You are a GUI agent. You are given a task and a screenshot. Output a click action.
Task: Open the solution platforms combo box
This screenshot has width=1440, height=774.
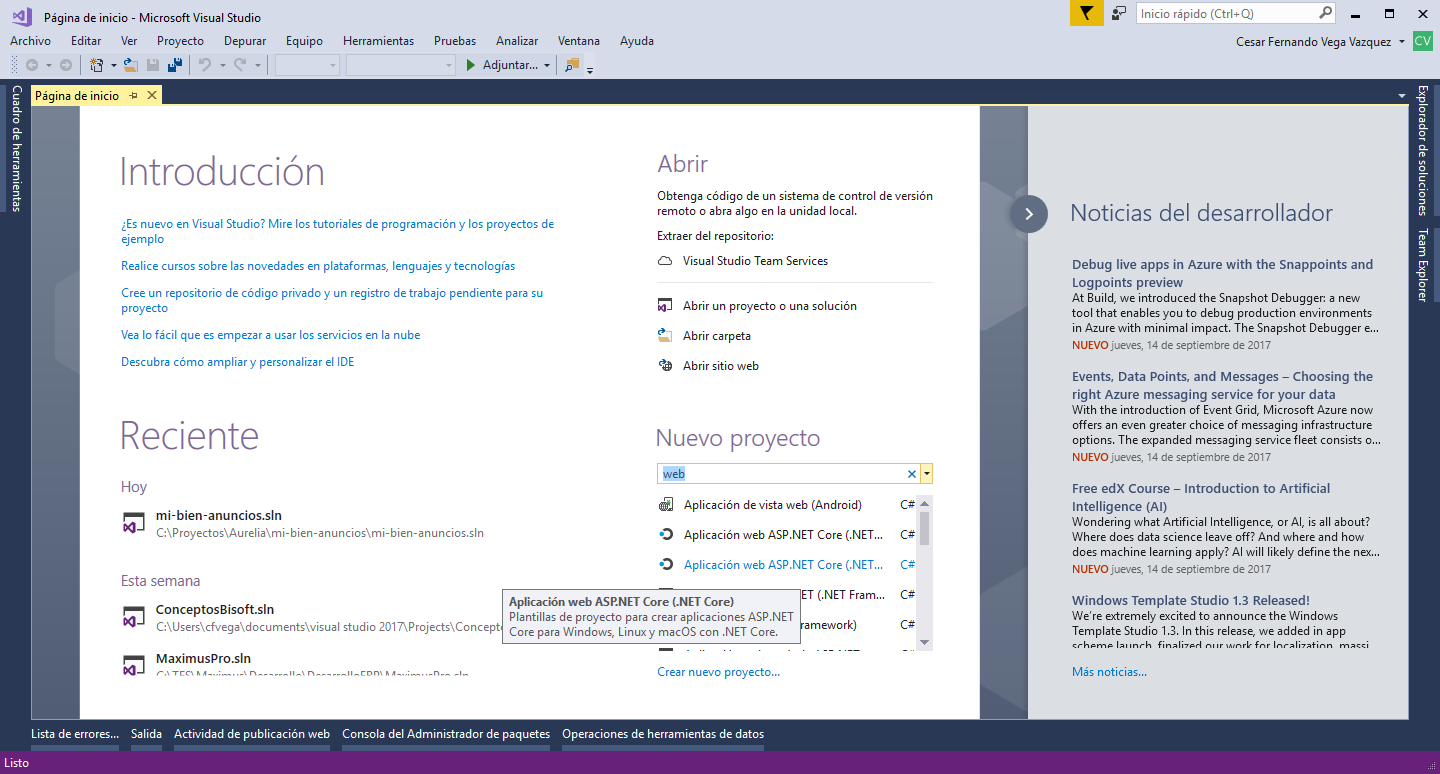(x=401, y=65)
